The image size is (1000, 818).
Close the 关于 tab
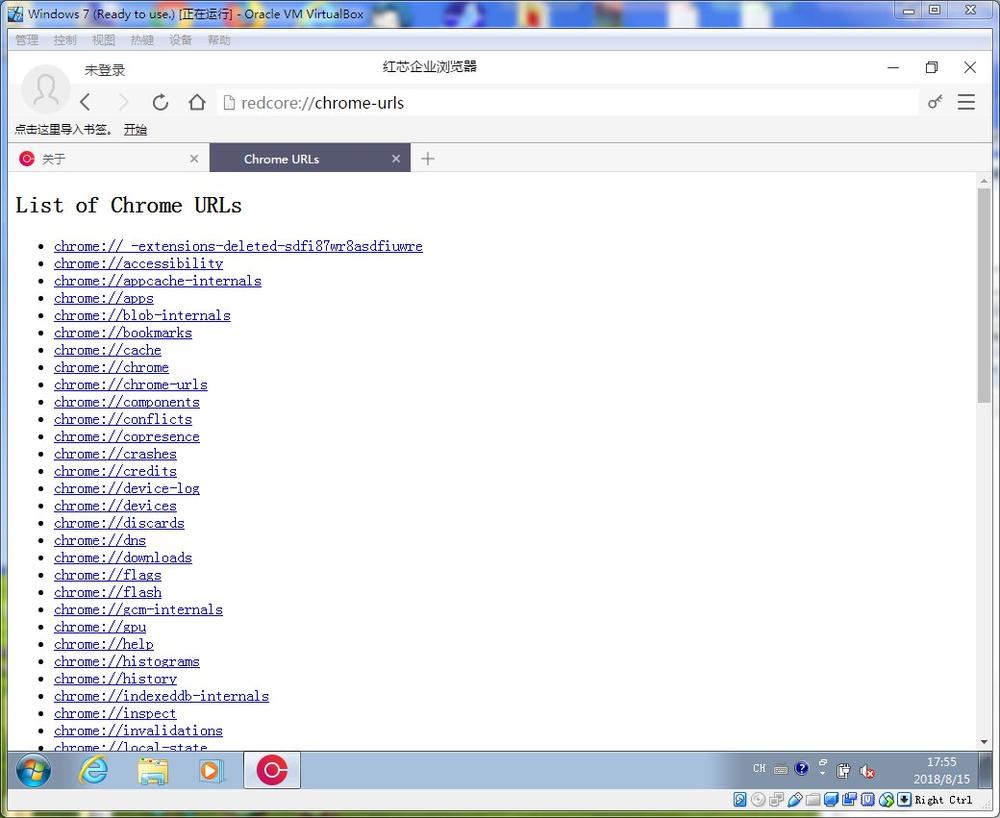(x=195, y=159)
